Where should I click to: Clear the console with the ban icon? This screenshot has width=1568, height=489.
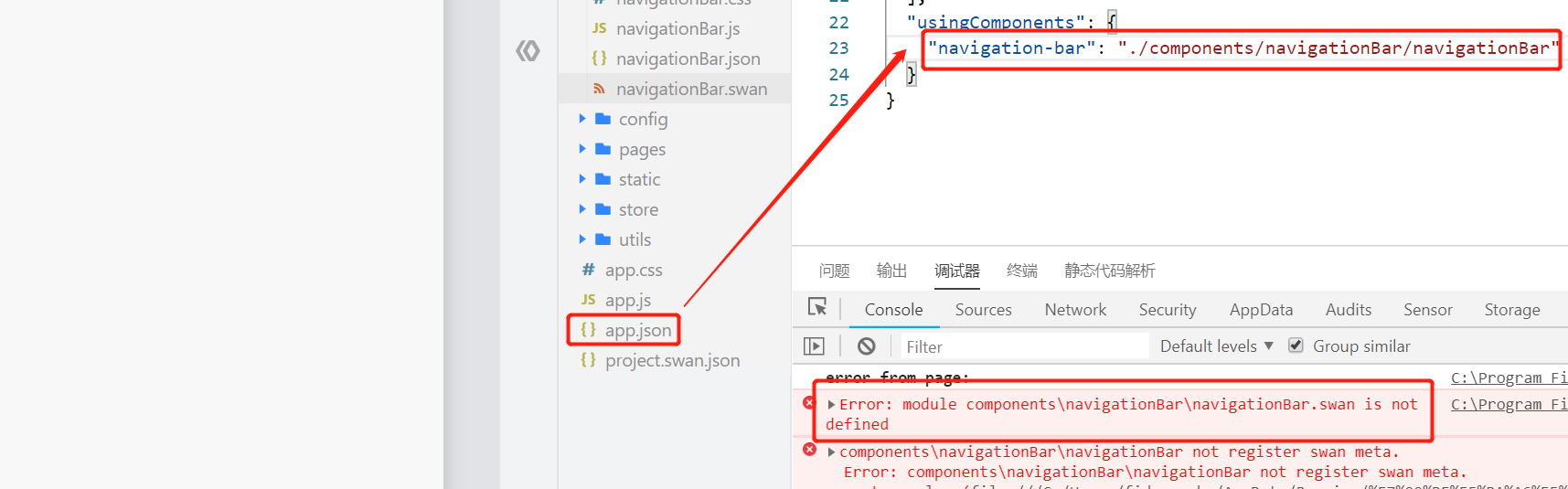[866, 346]
